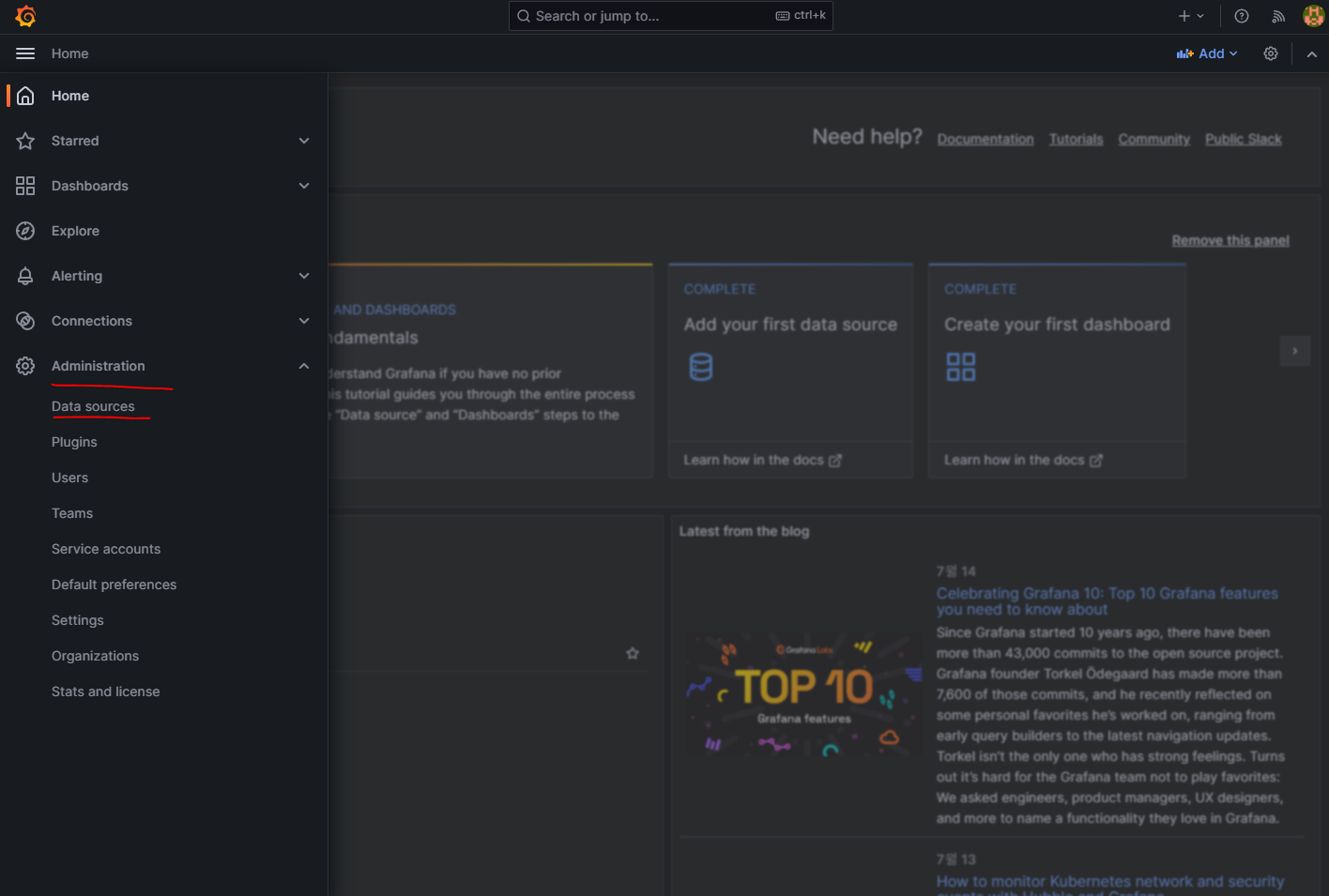Expand the Dashboards section chevron

pyautogui.click(x=304, y=186)
